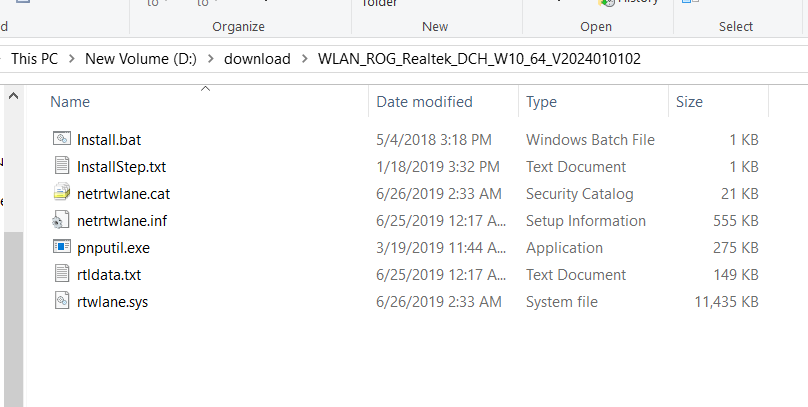The image size is (808, 407).
Task: Click the rtwlane.sys system file icon
Action: [x=62, y=301]
